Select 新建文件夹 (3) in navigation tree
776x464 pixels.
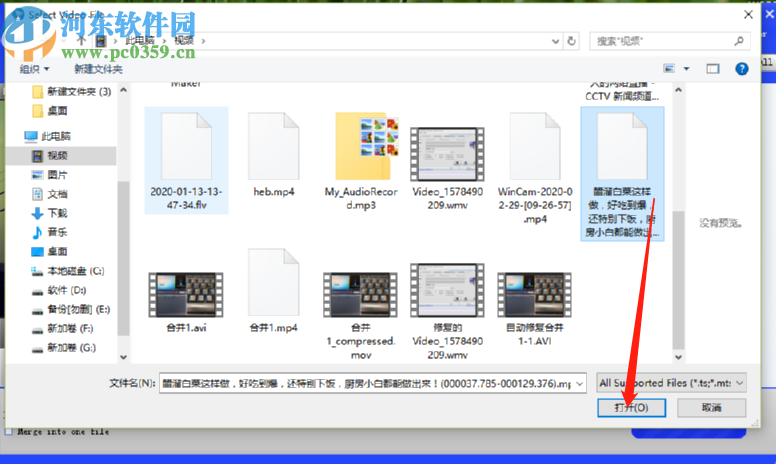[71, 92]
